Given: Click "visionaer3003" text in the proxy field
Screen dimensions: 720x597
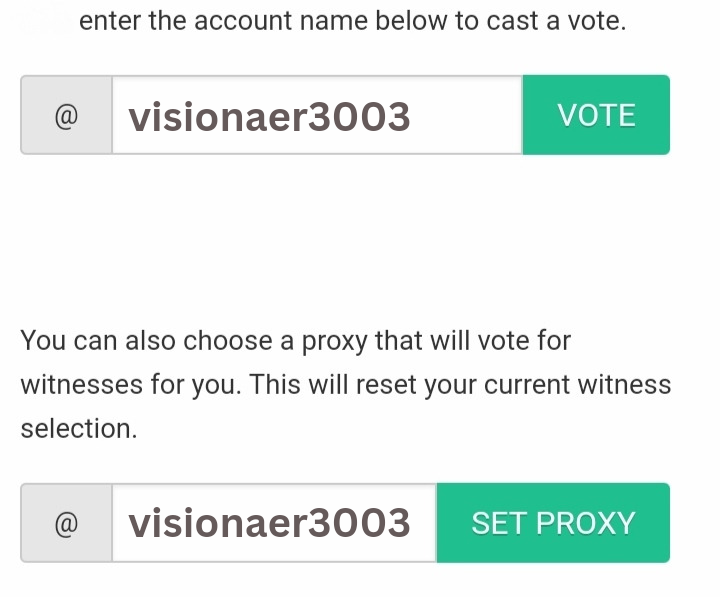Looking at the screenshot, I should pos(269,524).
